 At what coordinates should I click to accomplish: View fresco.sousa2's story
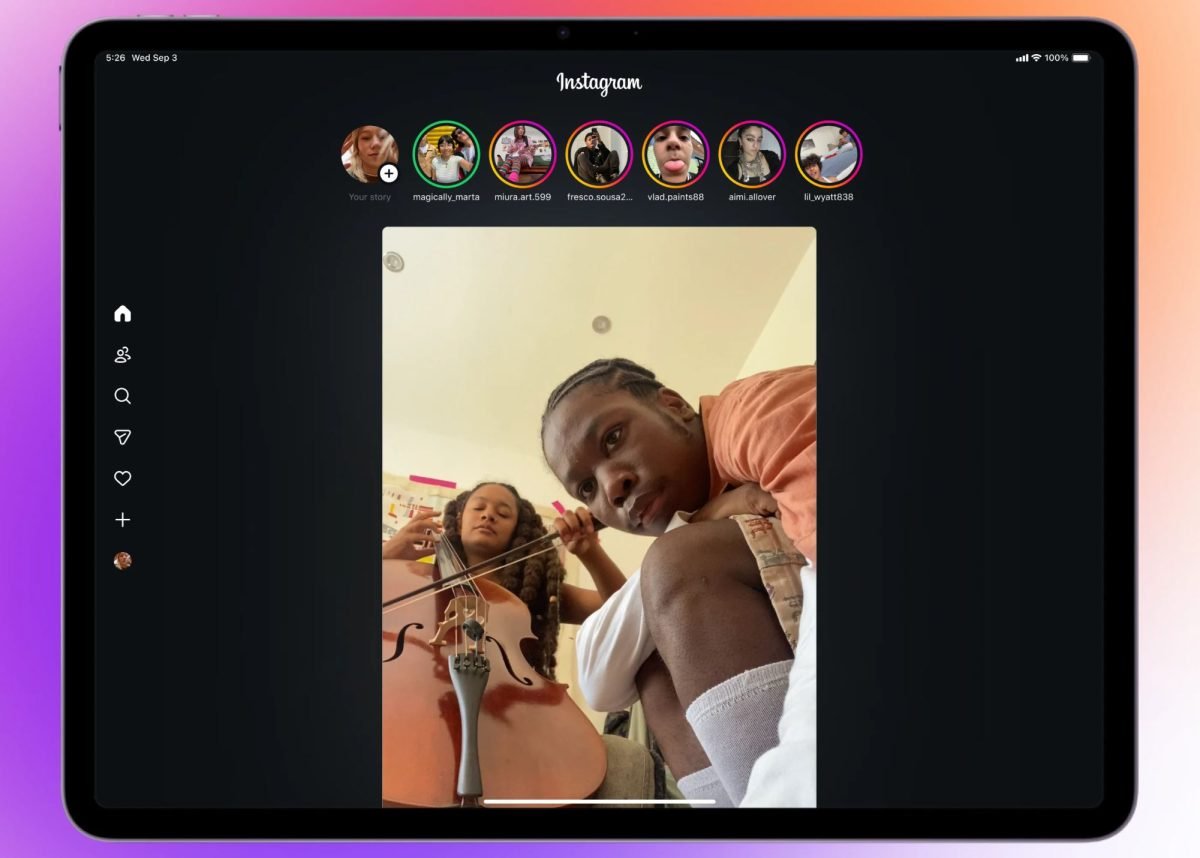pyautogui.click(x=599, y=153)
